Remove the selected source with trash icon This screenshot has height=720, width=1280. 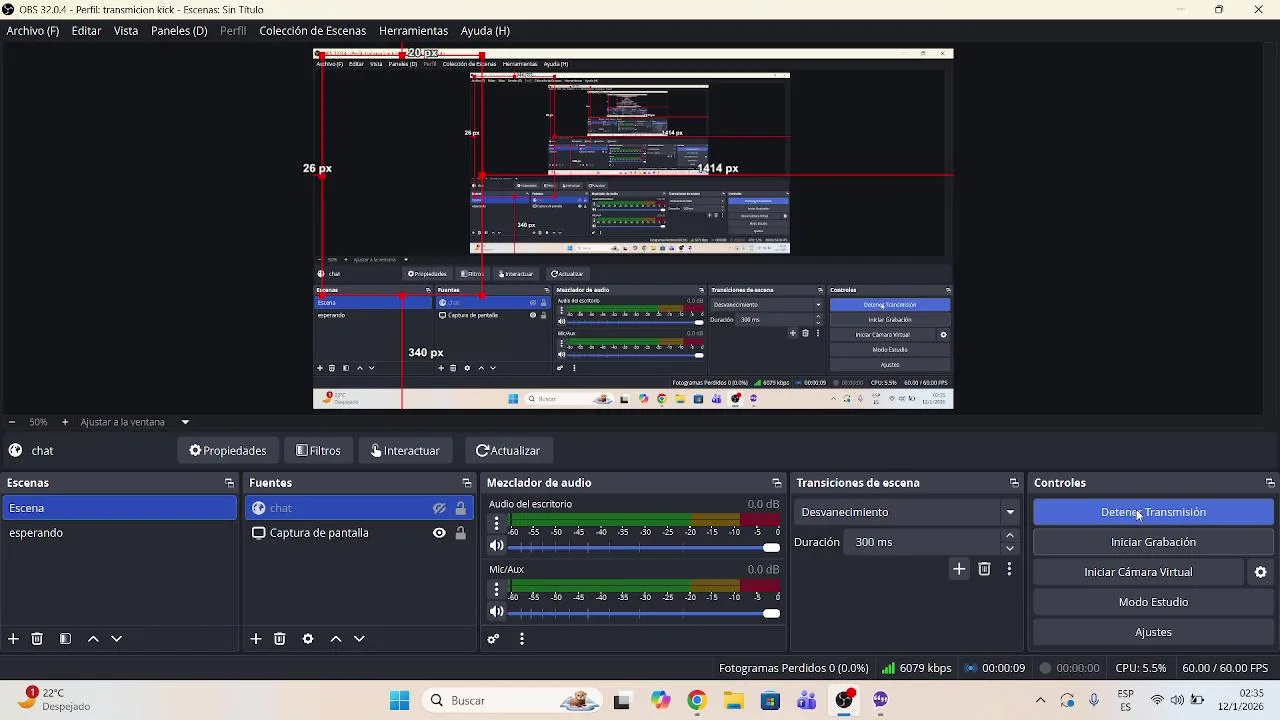[280, 639]
